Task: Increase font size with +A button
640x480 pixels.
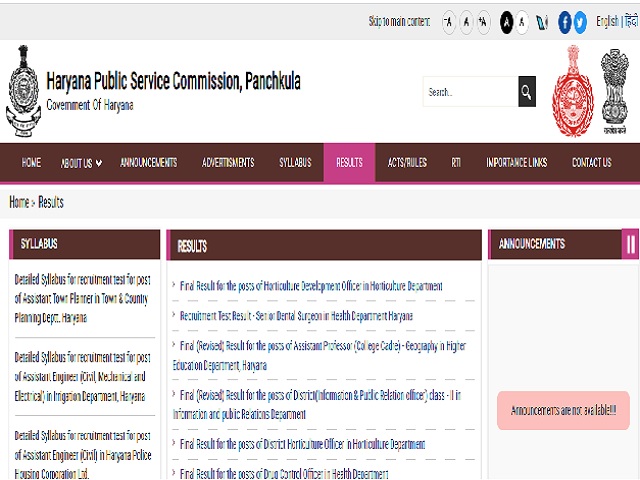Action: [x=483, y=21]
